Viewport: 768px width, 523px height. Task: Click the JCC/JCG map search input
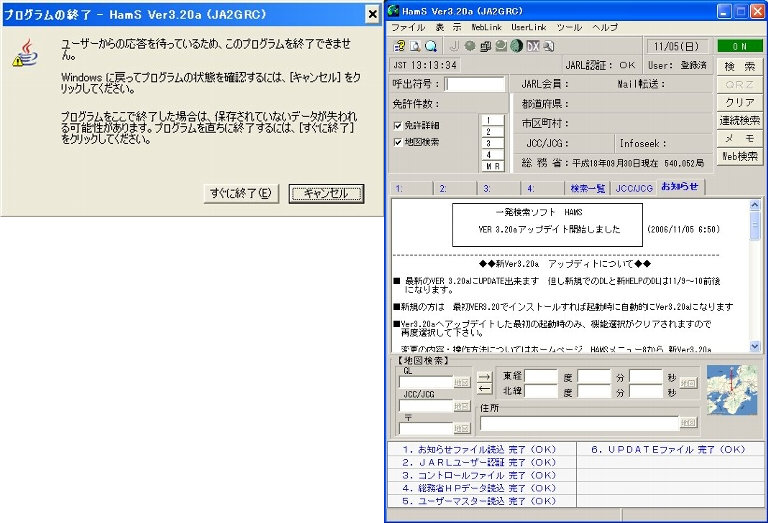[426, 406]
